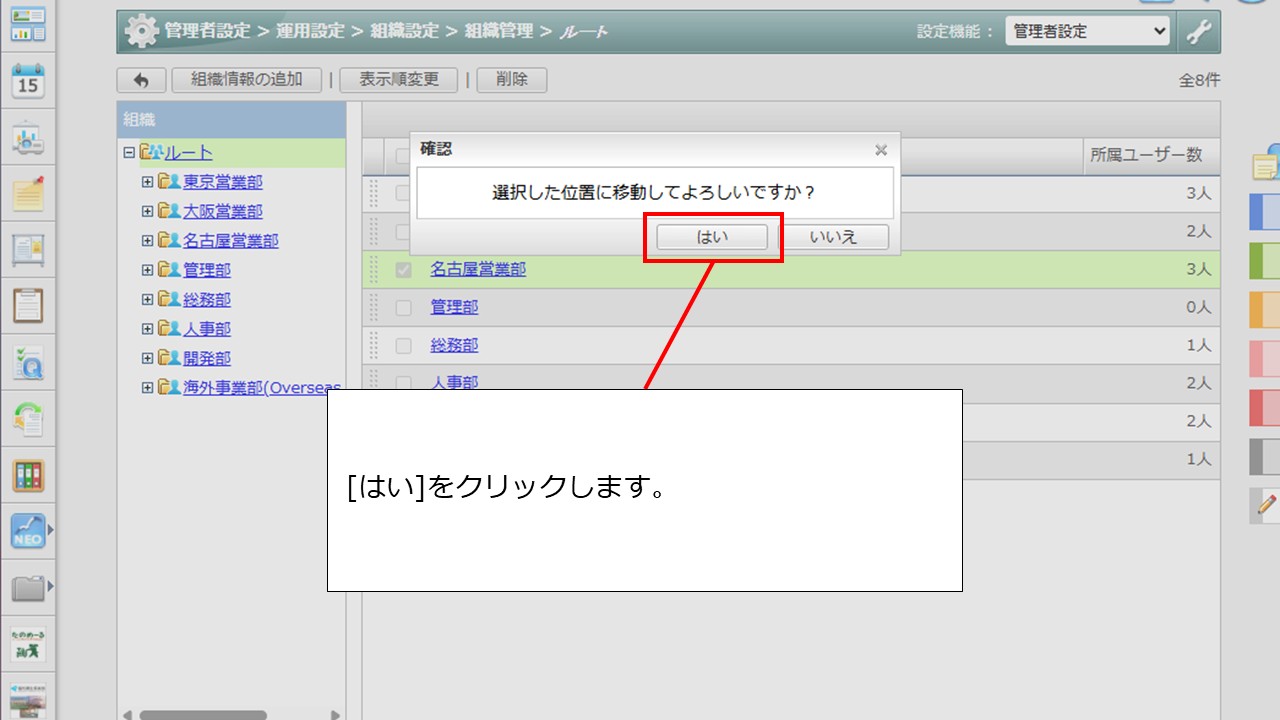Go to 管理者設定 in the breadcrumb
This screenshot has width=1280, height=720.
207,31
